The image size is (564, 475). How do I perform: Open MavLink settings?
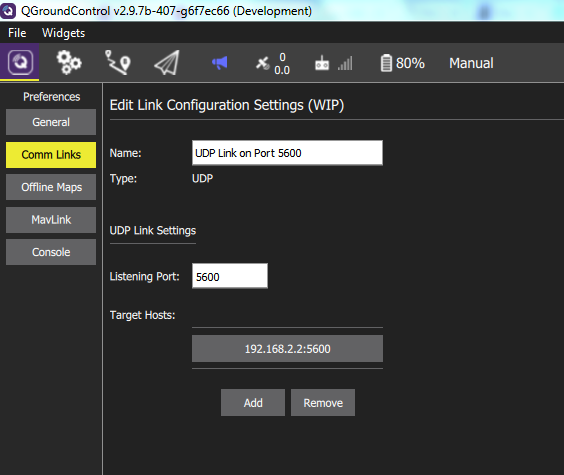point(51,220)
